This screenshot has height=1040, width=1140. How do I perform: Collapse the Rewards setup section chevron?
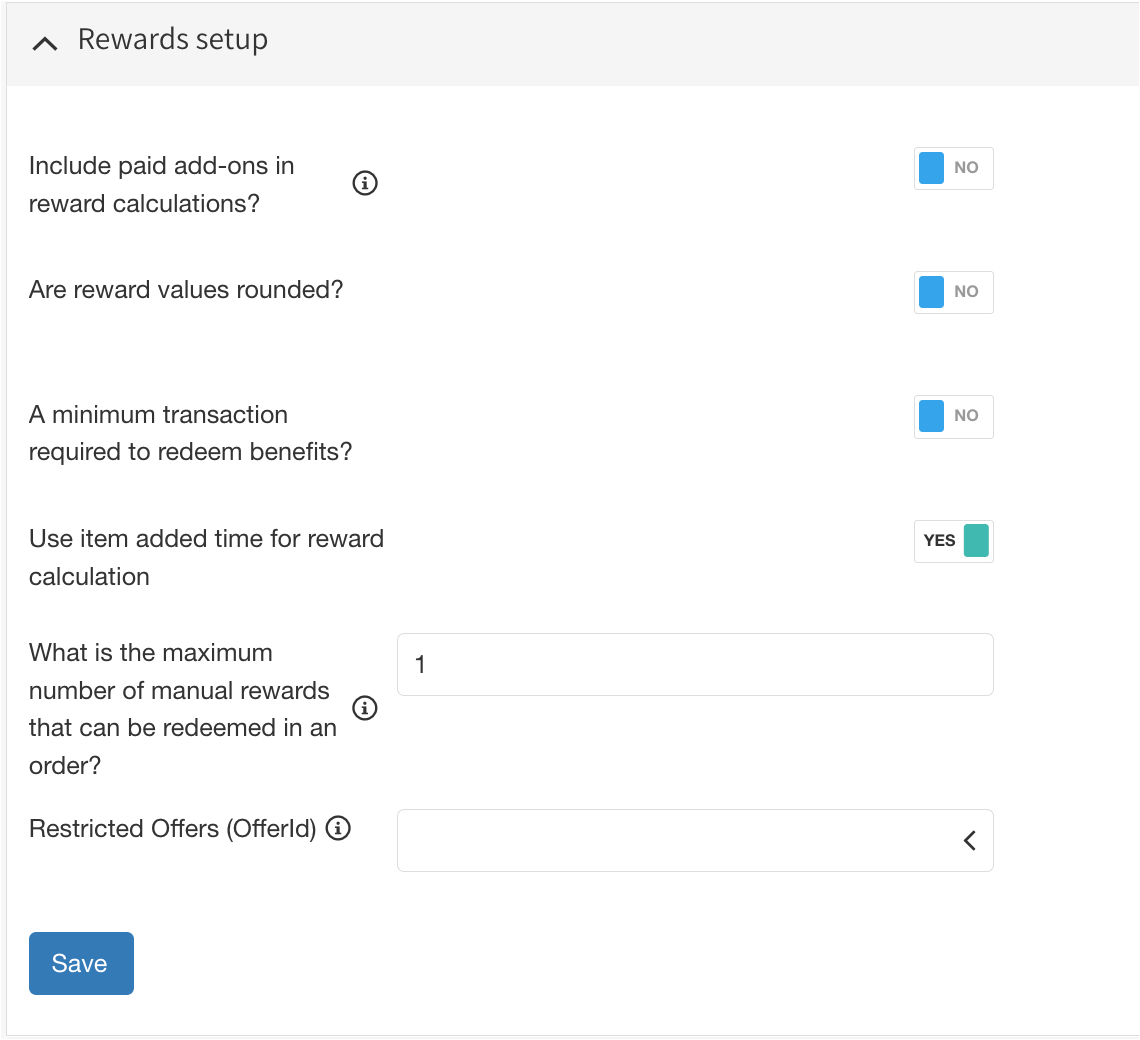(45, 43)
